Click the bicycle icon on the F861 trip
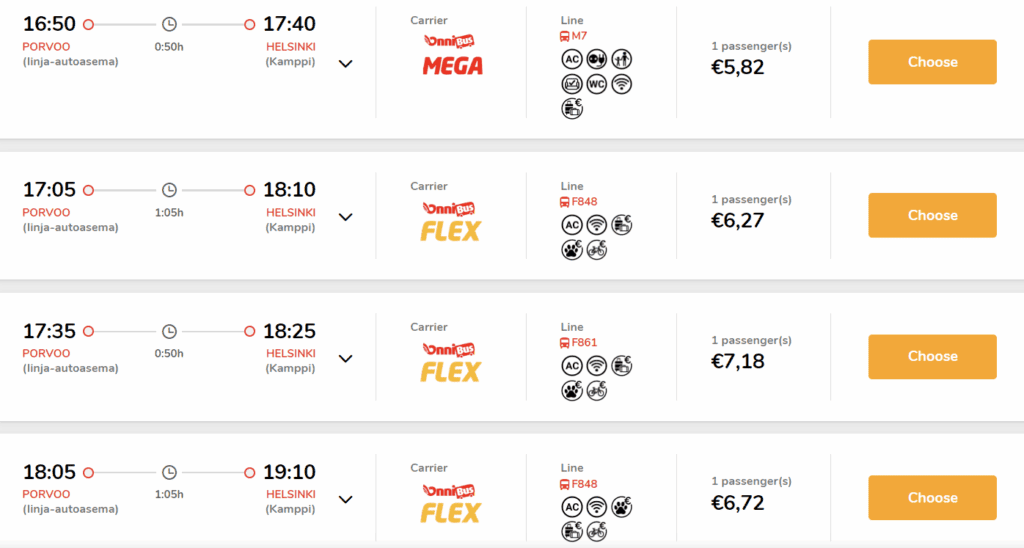This screenshot has width=1024, height=548. tap(596, 391)
